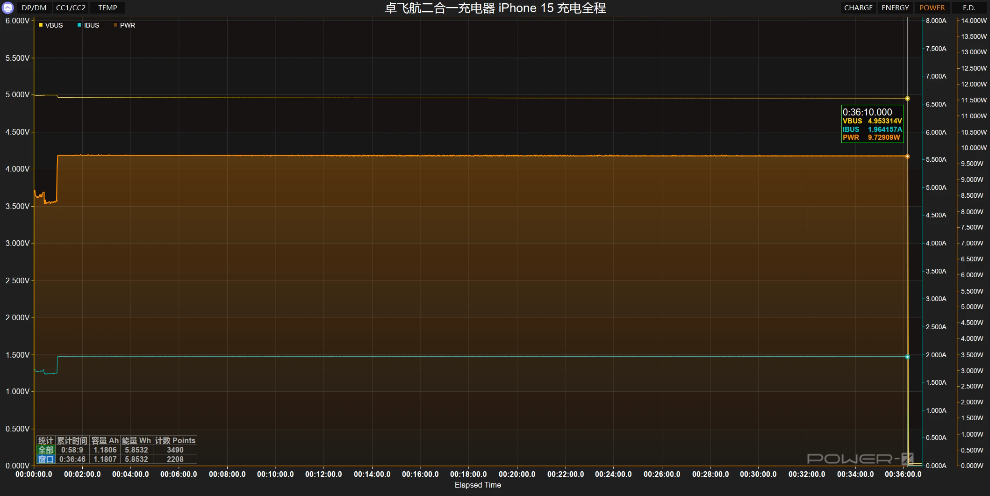Click the 能量 Wh column header
Viewport: 990px width, 496px height.
coord(136,440)
